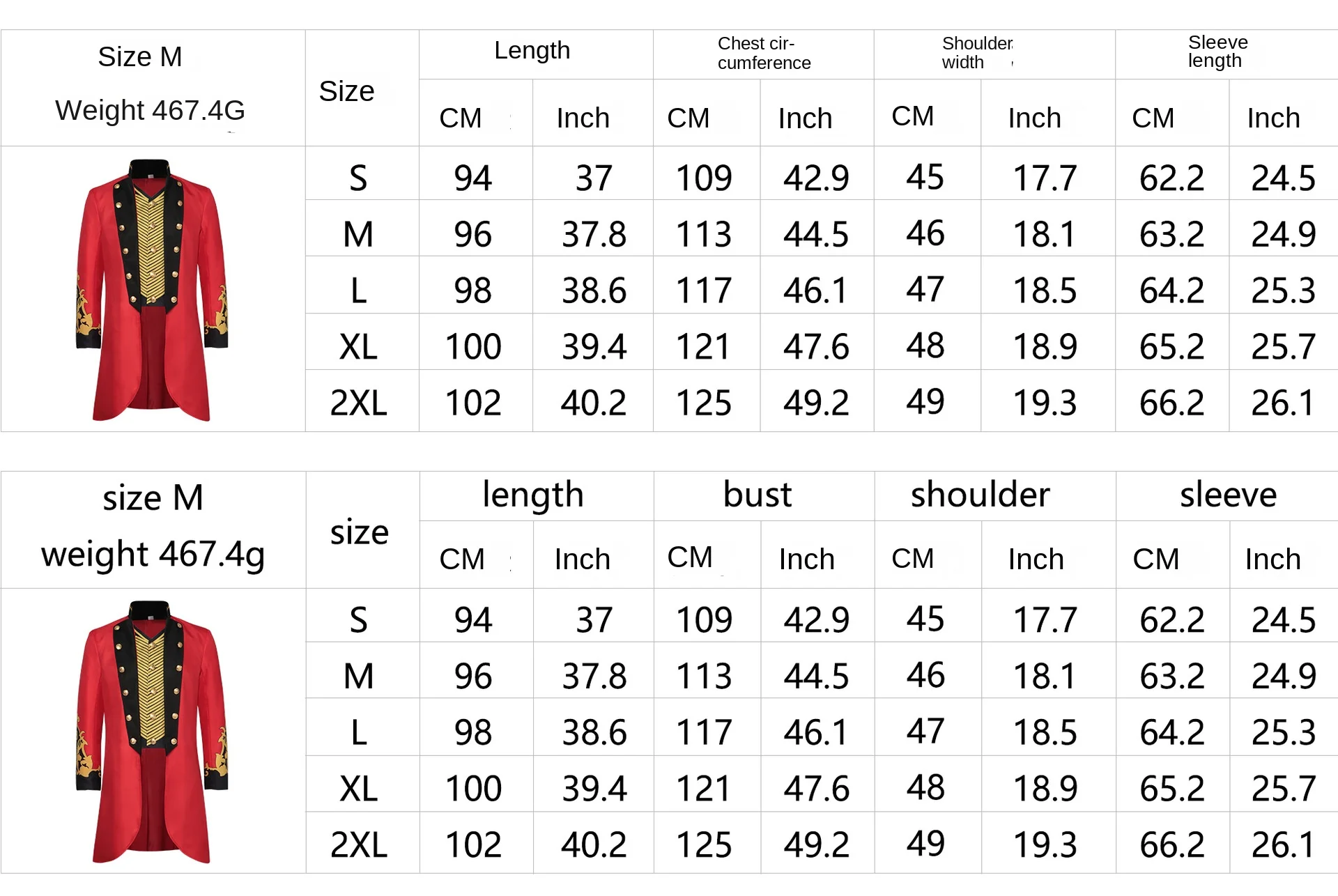1338x896 pixels.
Task: Select the 49.2 chest value in top table
Action: pyautogui.click(x=816, y=403)
